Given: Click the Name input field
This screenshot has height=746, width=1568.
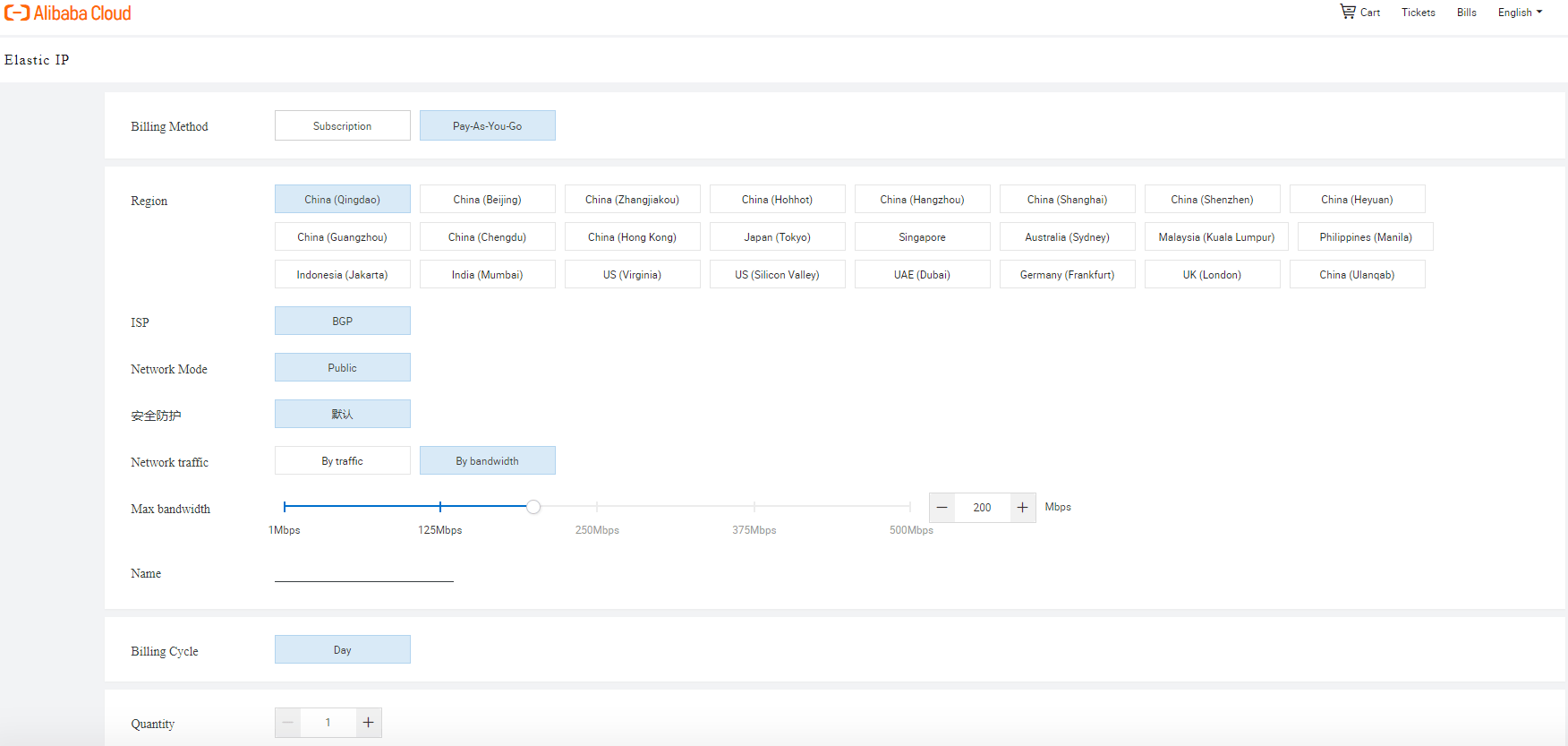Looking at the screenshot, I should click(x=364, y=571).
